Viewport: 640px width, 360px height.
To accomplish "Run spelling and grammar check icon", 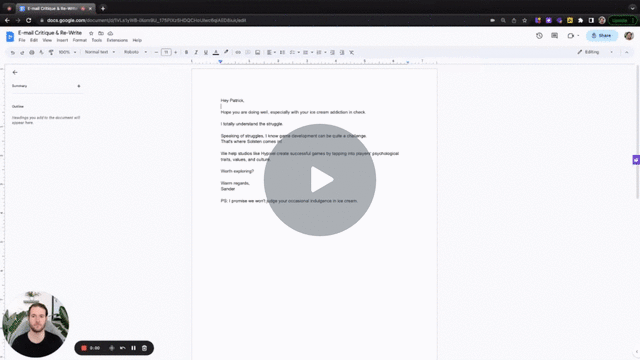I will coord(41,52).
